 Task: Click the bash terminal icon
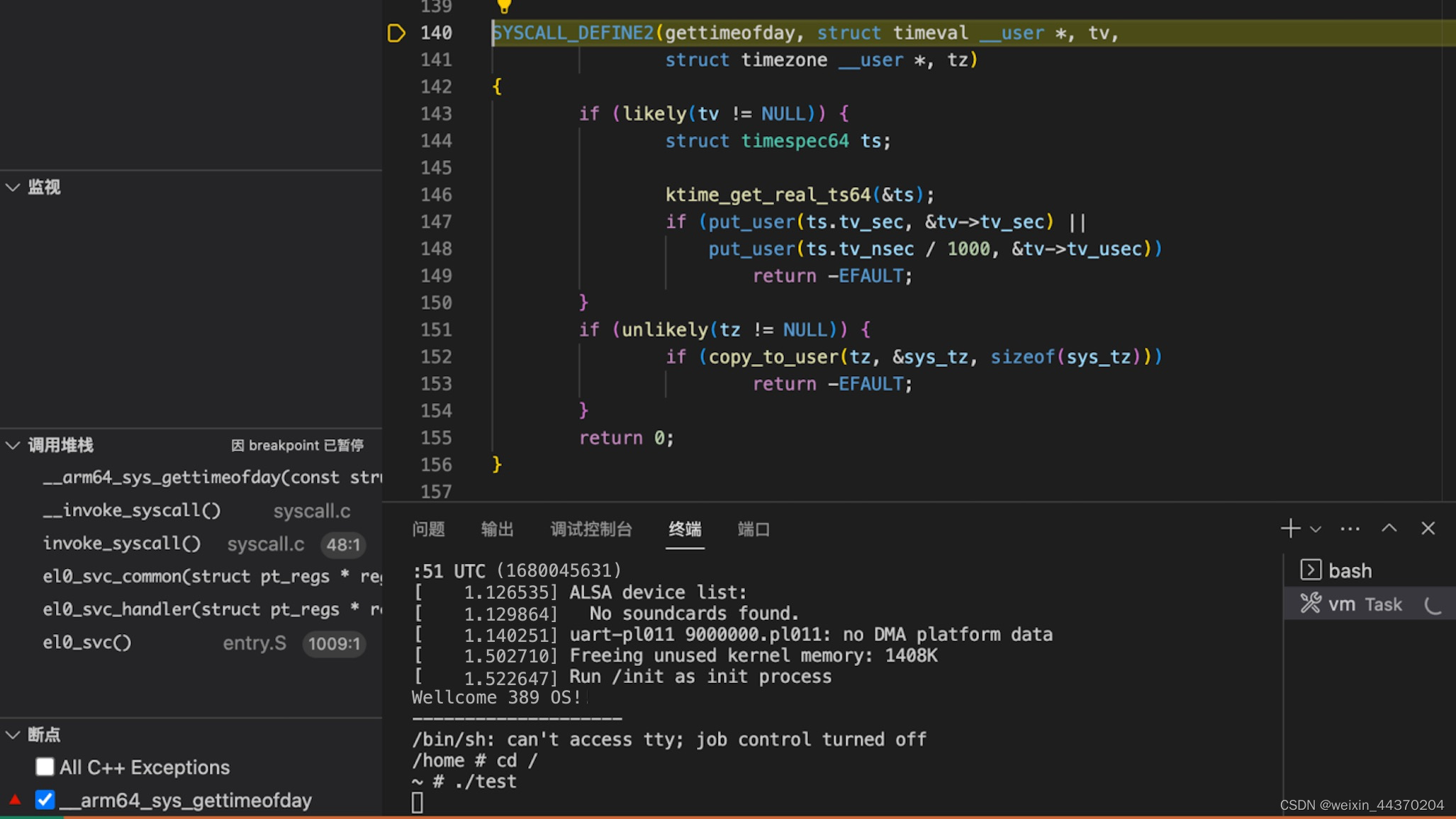point(1310,570)
